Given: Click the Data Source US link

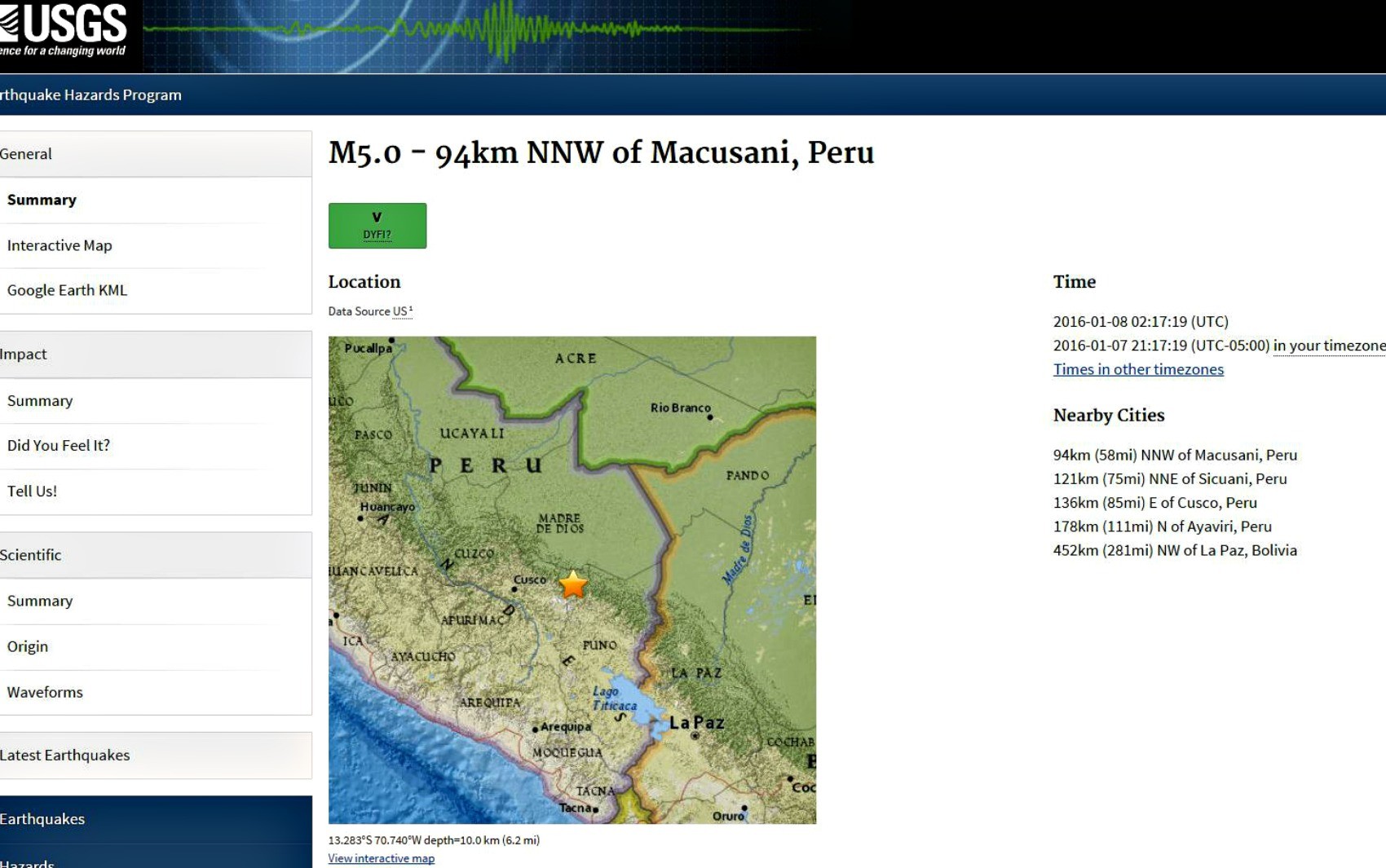Looking at the screenshot, I should 399,311.
